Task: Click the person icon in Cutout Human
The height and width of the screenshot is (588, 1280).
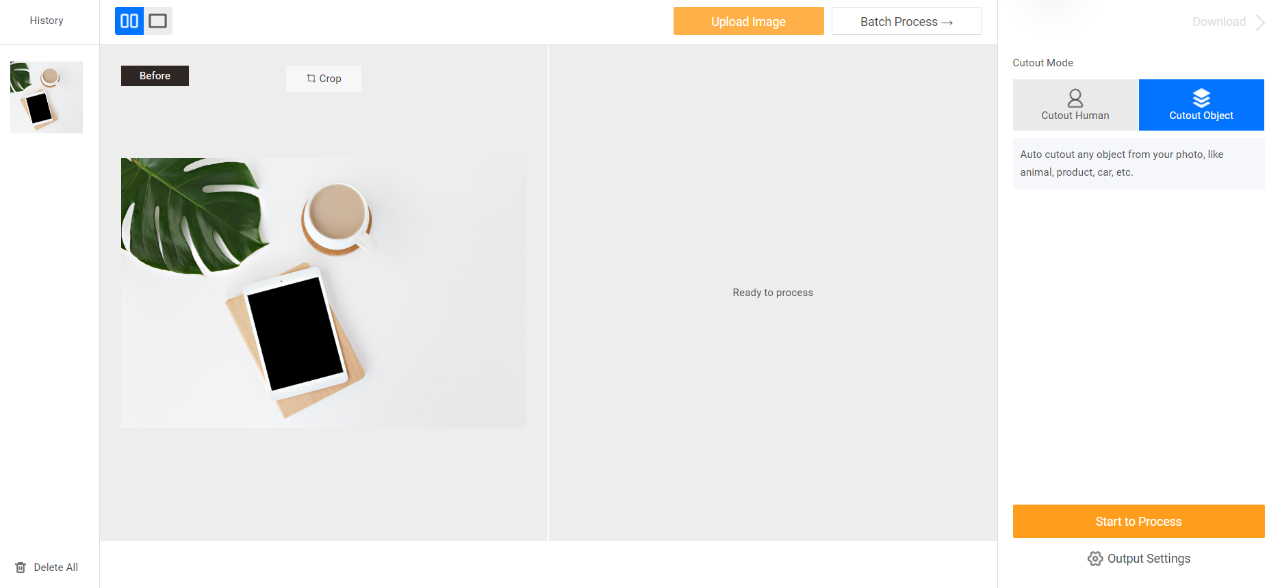Action: pos(1075,98)
